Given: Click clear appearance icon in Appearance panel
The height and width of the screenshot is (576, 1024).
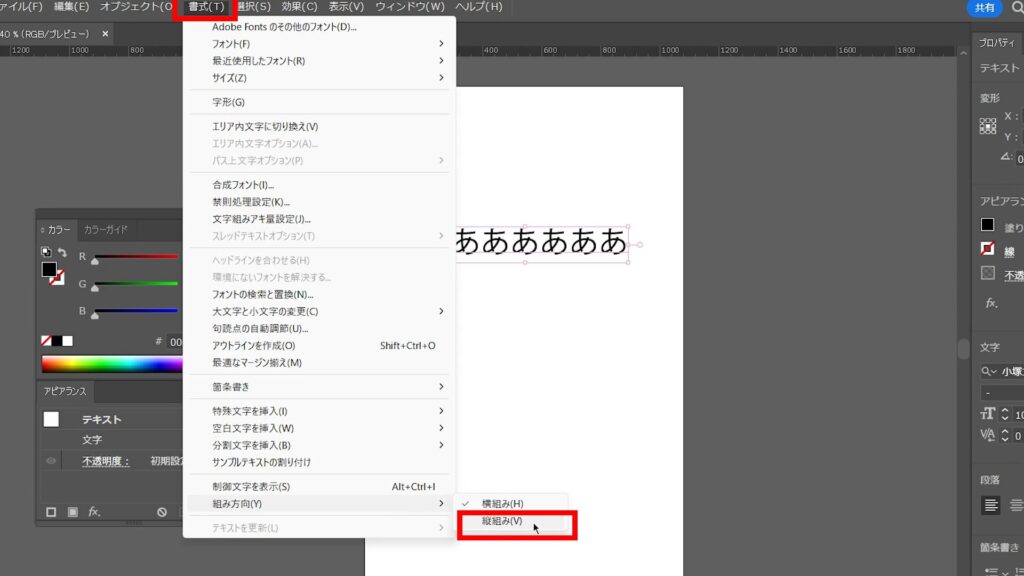Looking at the screenshot, I should click(162, 512).
